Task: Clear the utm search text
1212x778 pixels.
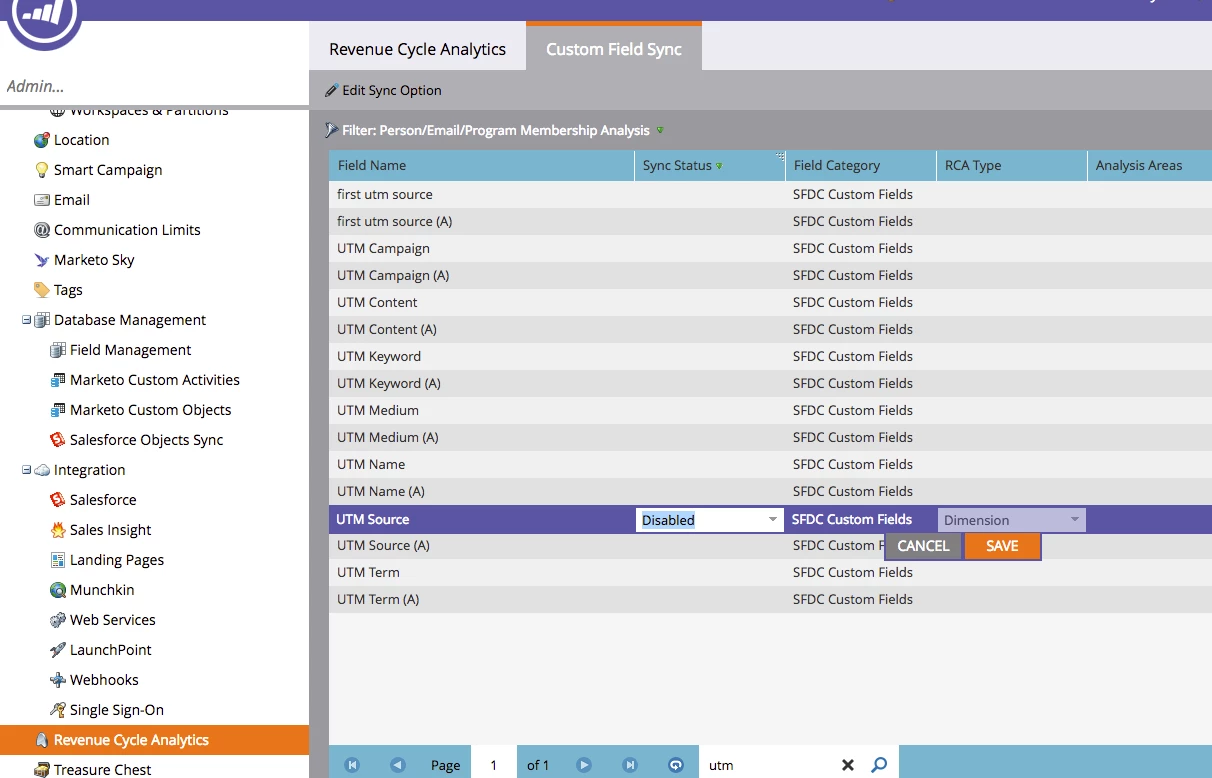Action: coord(848,765)
